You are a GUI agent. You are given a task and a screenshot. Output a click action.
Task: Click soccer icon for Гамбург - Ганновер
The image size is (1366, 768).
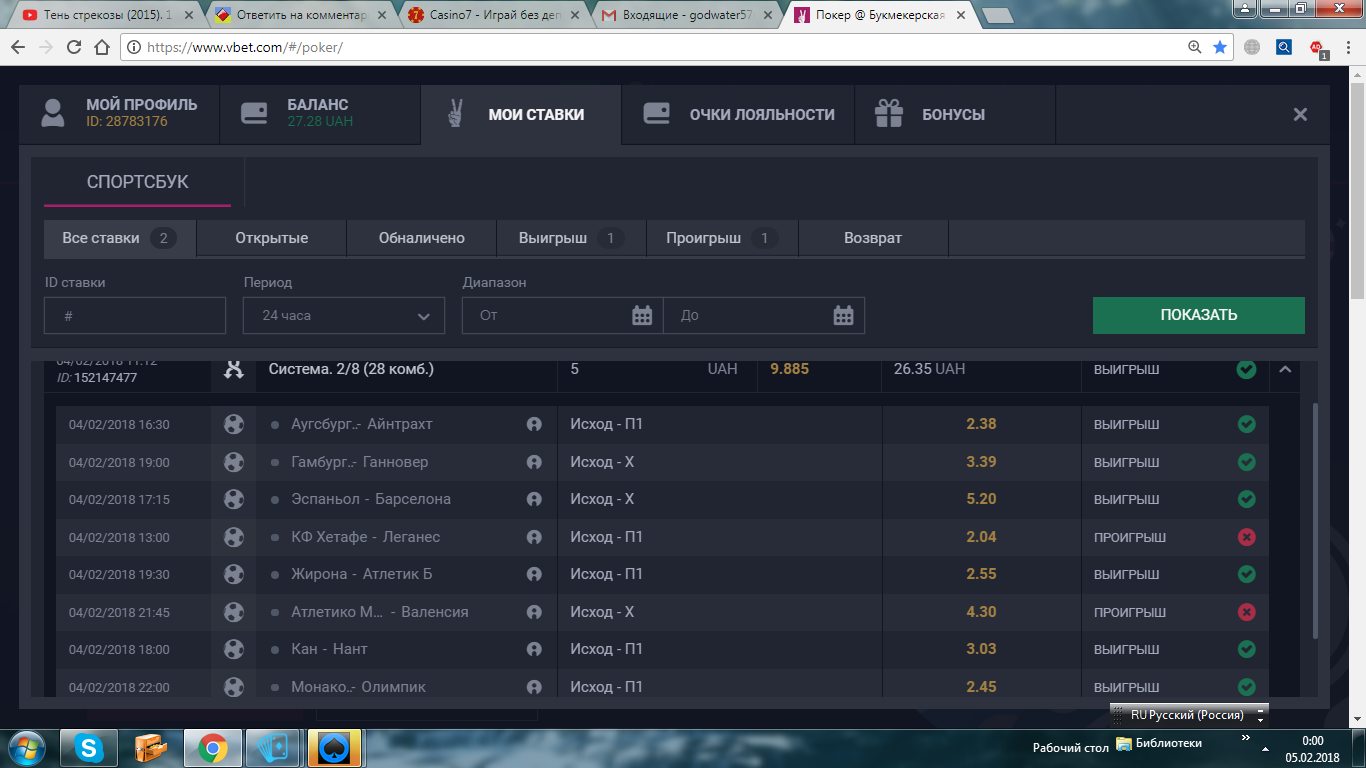coord(234,462)
